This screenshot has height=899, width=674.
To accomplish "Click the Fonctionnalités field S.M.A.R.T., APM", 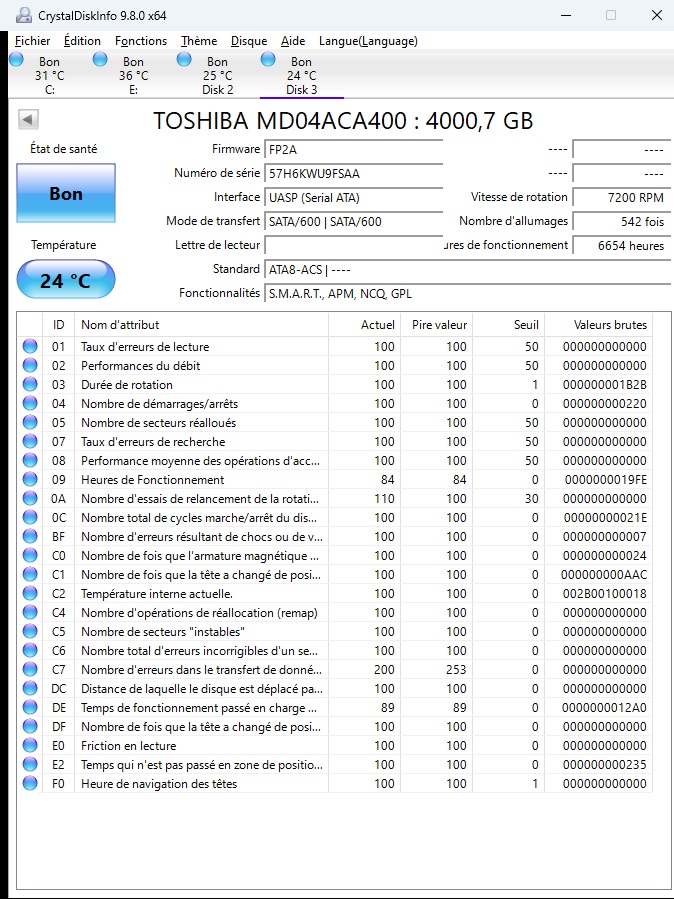I will [x=468, y=294].
